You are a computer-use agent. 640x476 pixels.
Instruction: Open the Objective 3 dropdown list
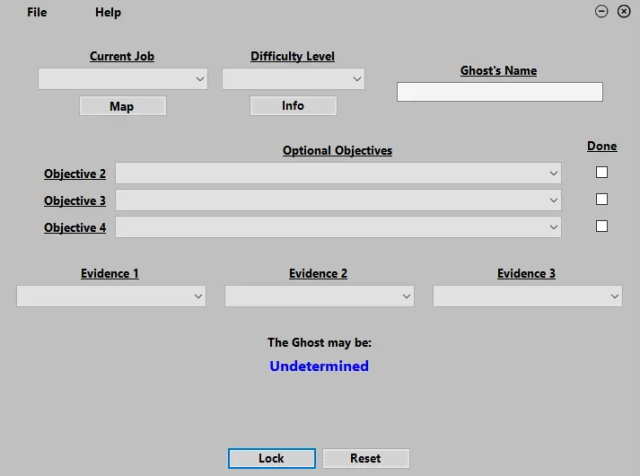click(338, 200)
